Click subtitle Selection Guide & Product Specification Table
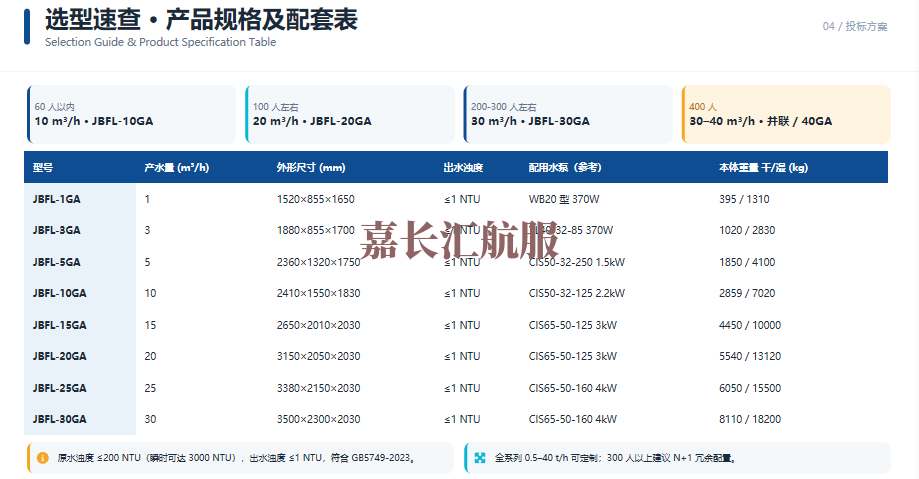 tap(161, 42)
